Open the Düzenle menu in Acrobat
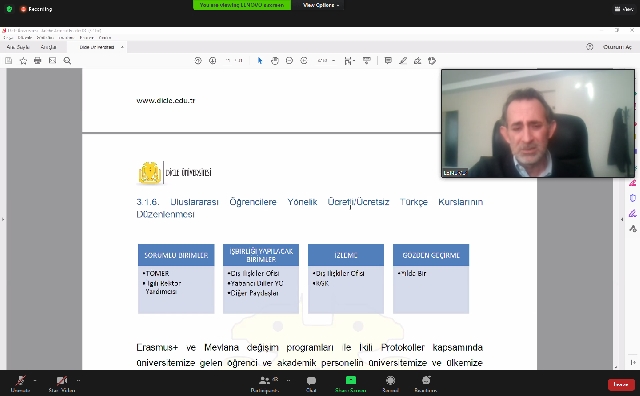This screenshot has height=396, width=640. coord(25,38)
